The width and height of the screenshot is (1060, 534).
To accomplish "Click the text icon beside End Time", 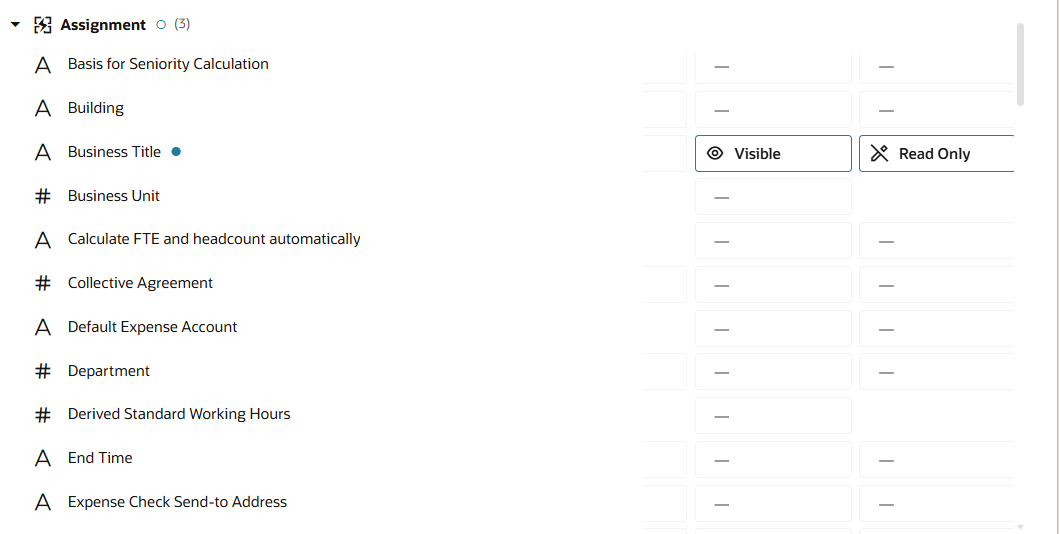I will (43, 459).
